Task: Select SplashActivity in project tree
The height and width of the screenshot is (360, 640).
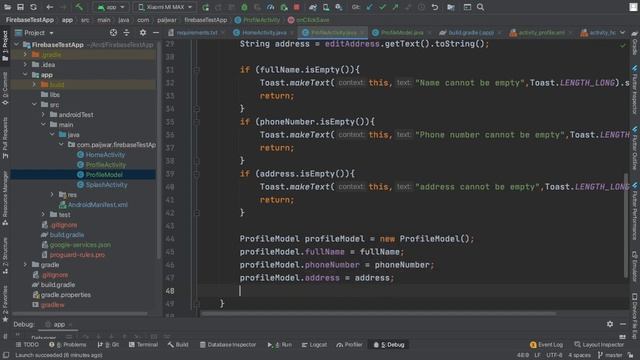Action: click(x=107, y=184)
